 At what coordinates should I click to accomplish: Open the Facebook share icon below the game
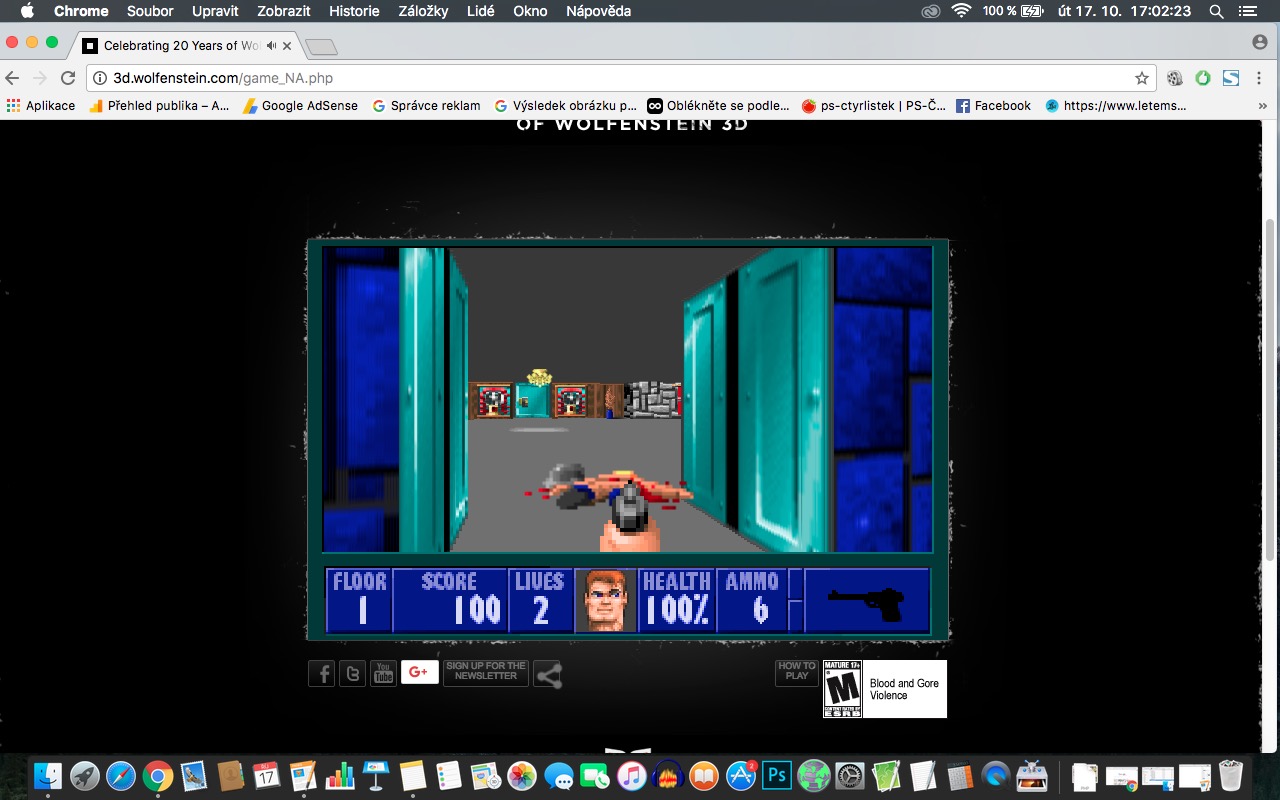pyautogui.click(x=322, y=674)
